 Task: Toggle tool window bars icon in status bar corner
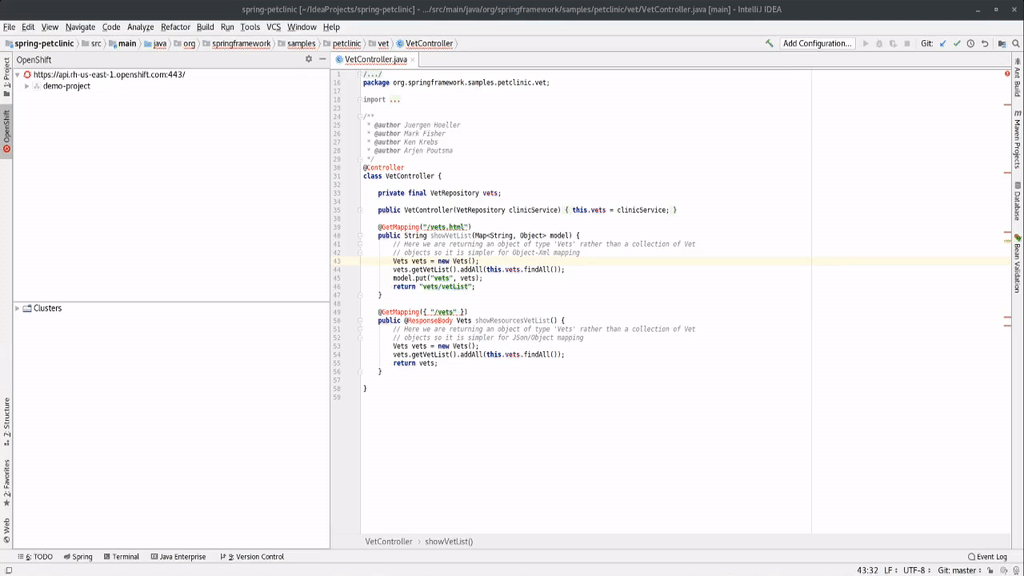8,570
